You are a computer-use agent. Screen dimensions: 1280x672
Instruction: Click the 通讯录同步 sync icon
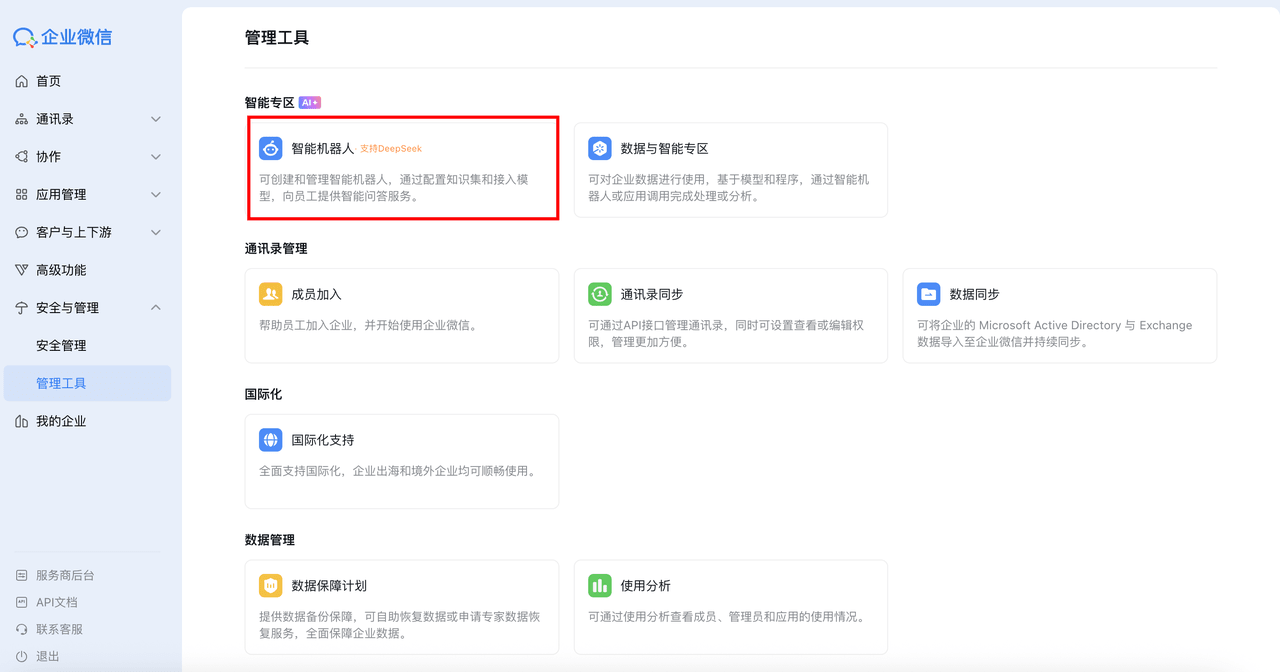[599, 293]
